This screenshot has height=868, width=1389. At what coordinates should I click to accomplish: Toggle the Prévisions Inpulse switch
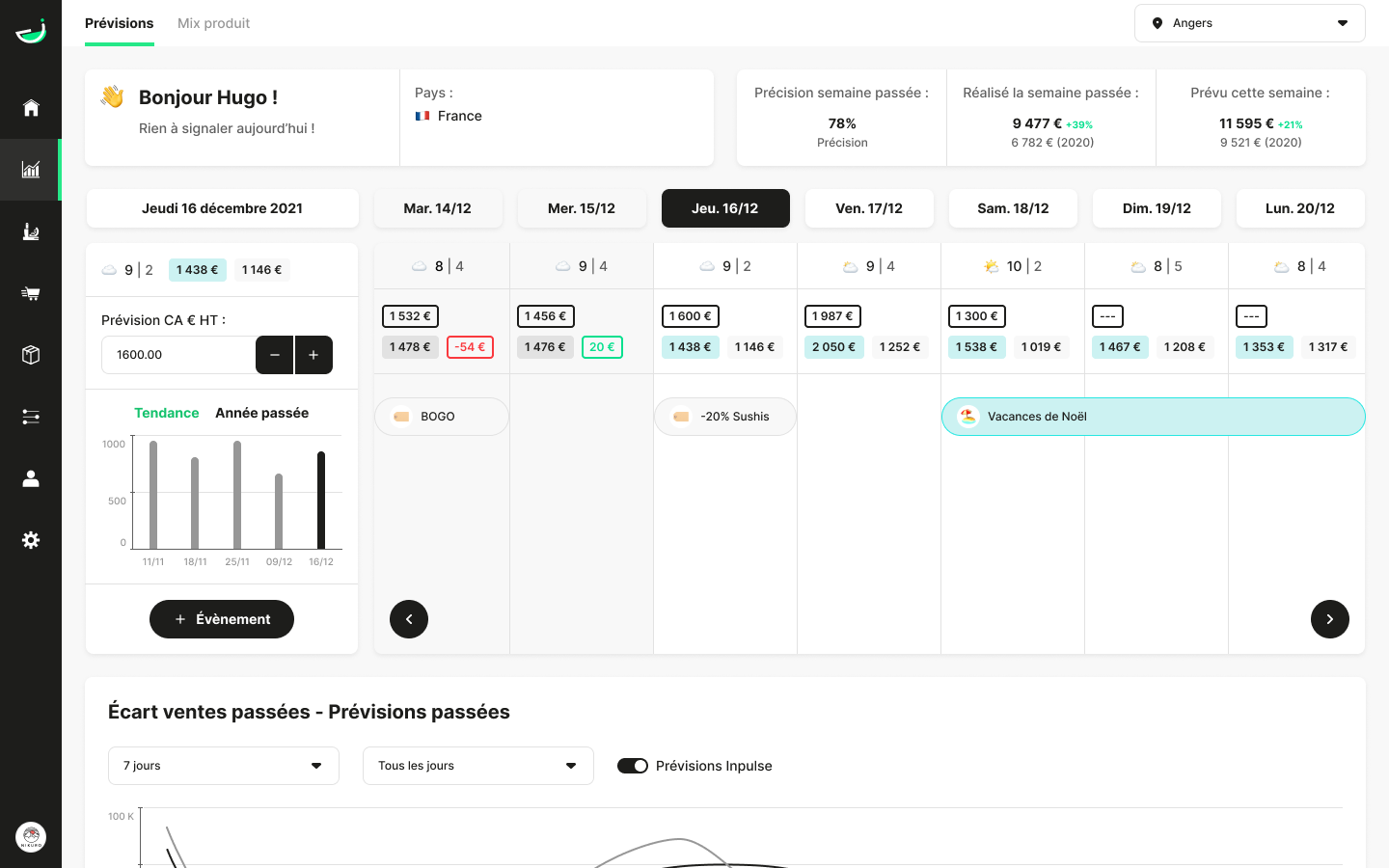(x=633, y=766)
